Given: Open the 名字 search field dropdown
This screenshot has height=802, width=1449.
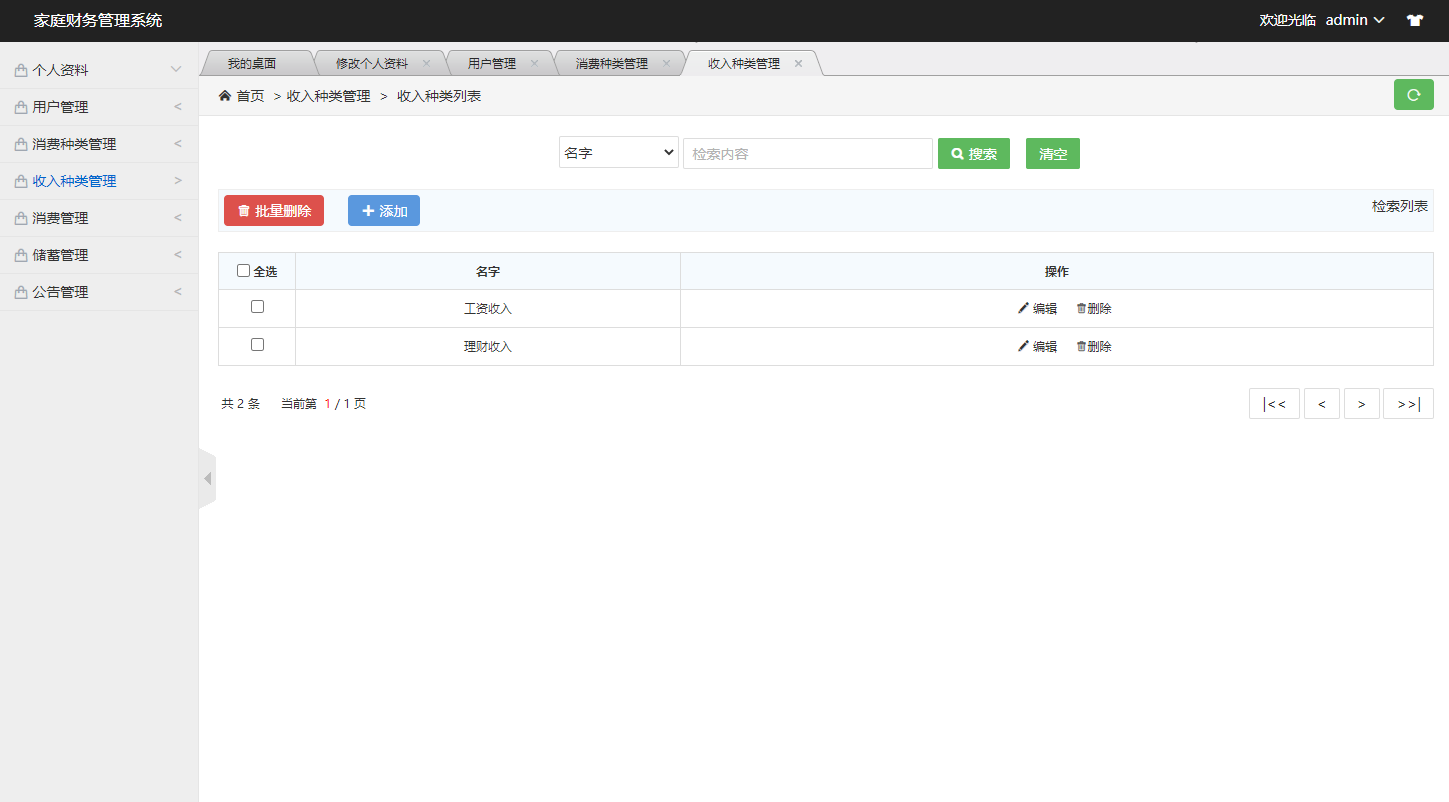Looking at the screenshot, I should (x=618, y=153).
